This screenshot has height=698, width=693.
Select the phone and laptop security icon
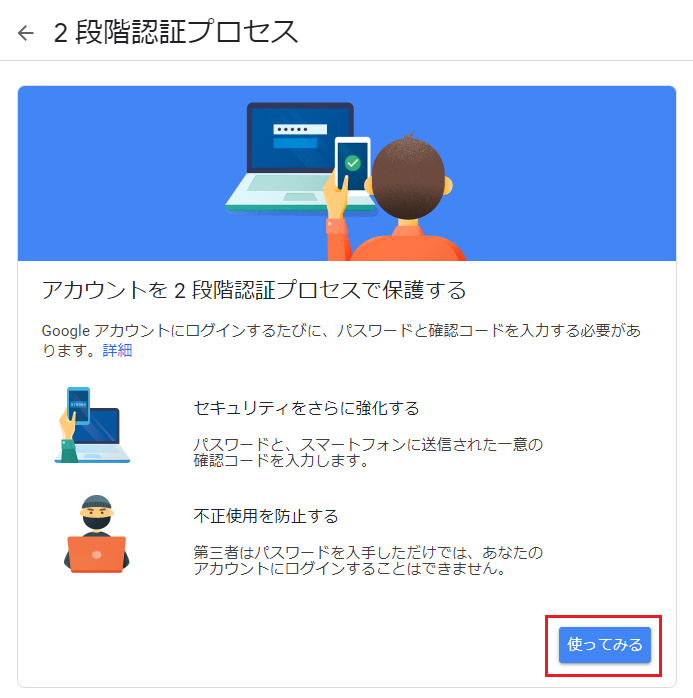click(x=92, y=425)
